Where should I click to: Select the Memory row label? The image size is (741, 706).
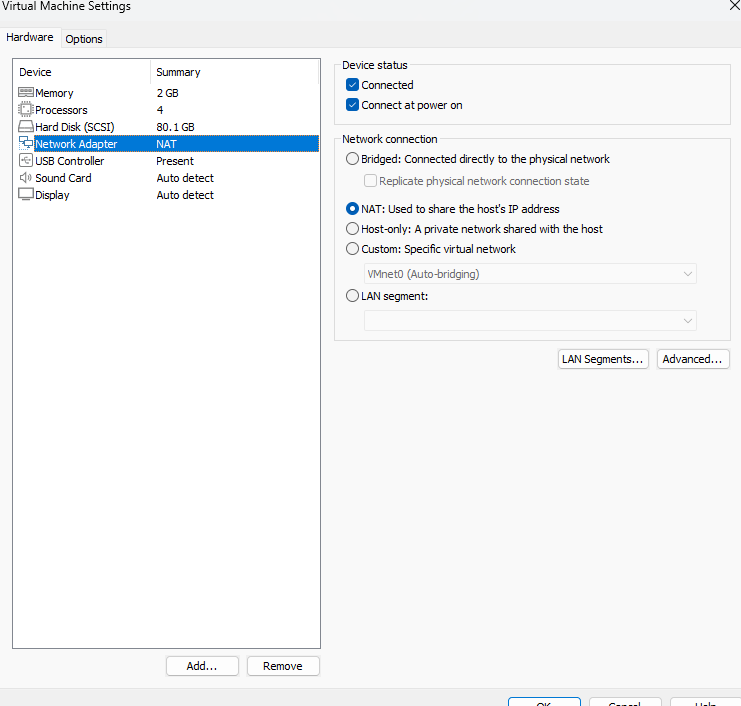pyautogui.click(x=54, y=93)
